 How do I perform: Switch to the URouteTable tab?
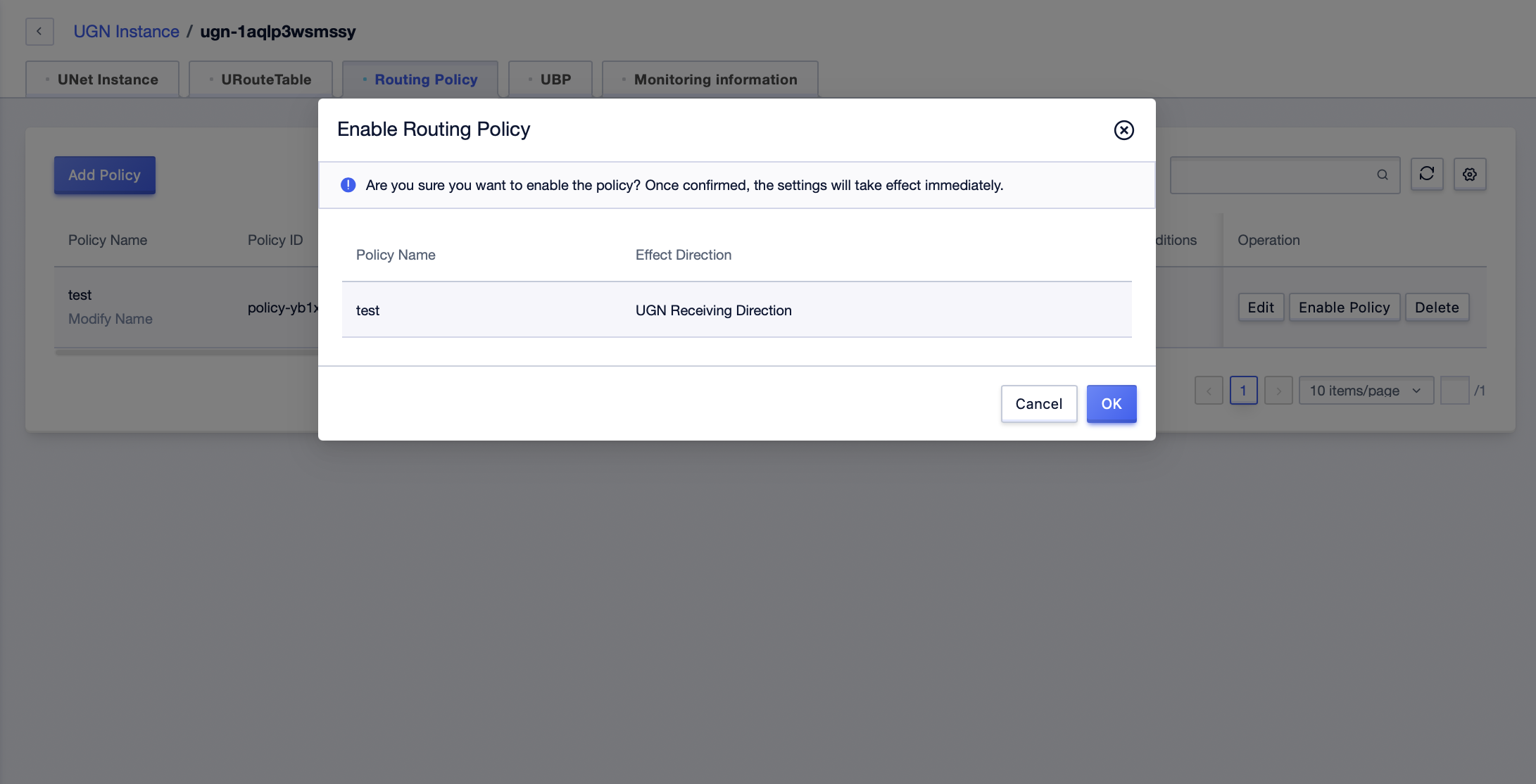click(260, 80)
